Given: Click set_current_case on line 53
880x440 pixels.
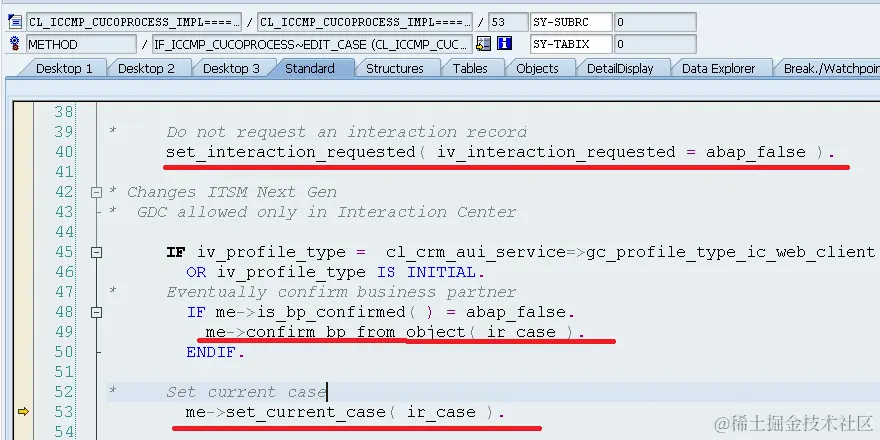Looking at the screenshot, I should click(x=306, y=412).
